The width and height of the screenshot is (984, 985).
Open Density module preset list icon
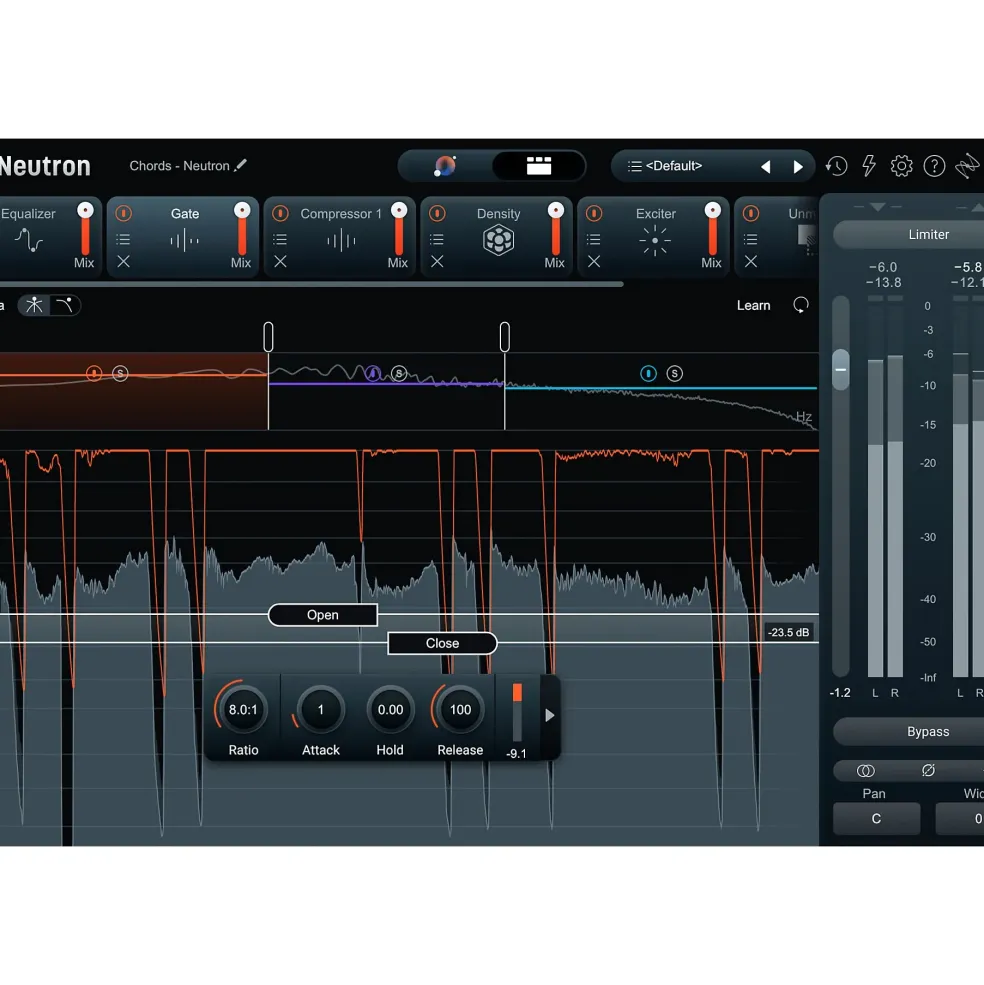tap(437, 239)
